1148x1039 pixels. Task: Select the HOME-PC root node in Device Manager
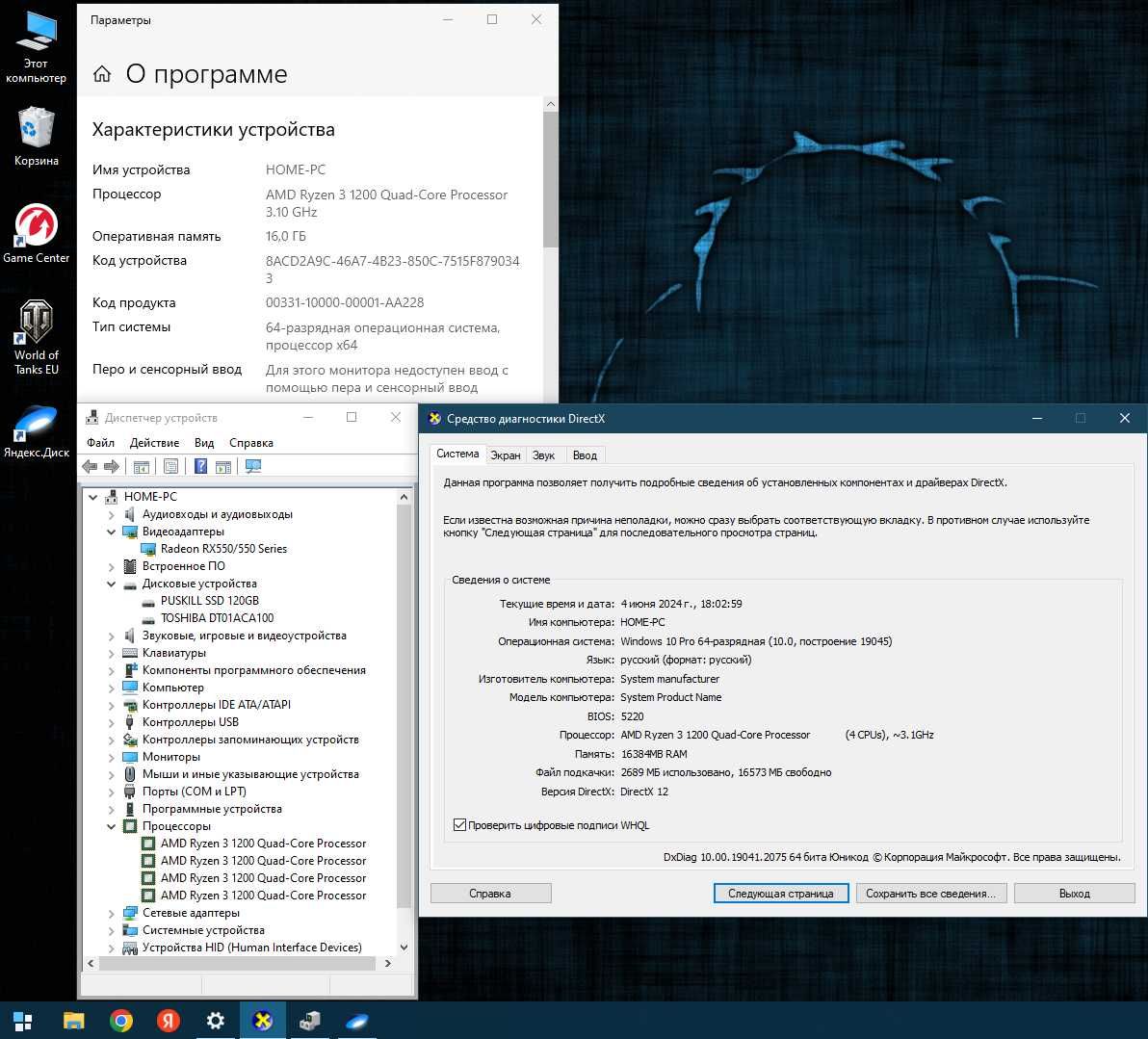[150, 497]
